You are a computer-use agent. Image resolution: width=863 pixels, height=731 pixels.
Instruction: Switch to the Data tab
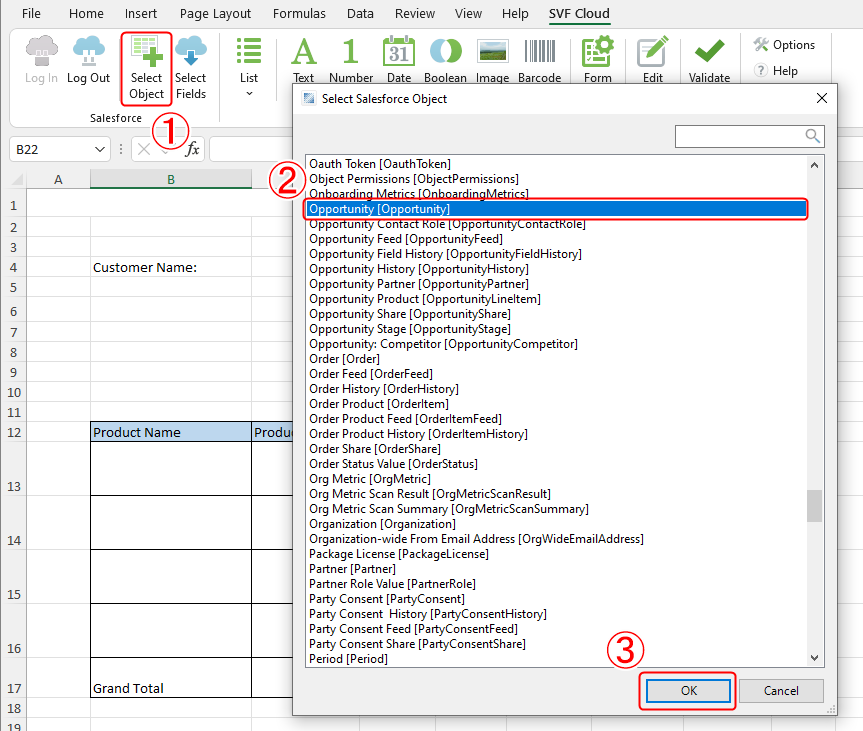[360, 13]
